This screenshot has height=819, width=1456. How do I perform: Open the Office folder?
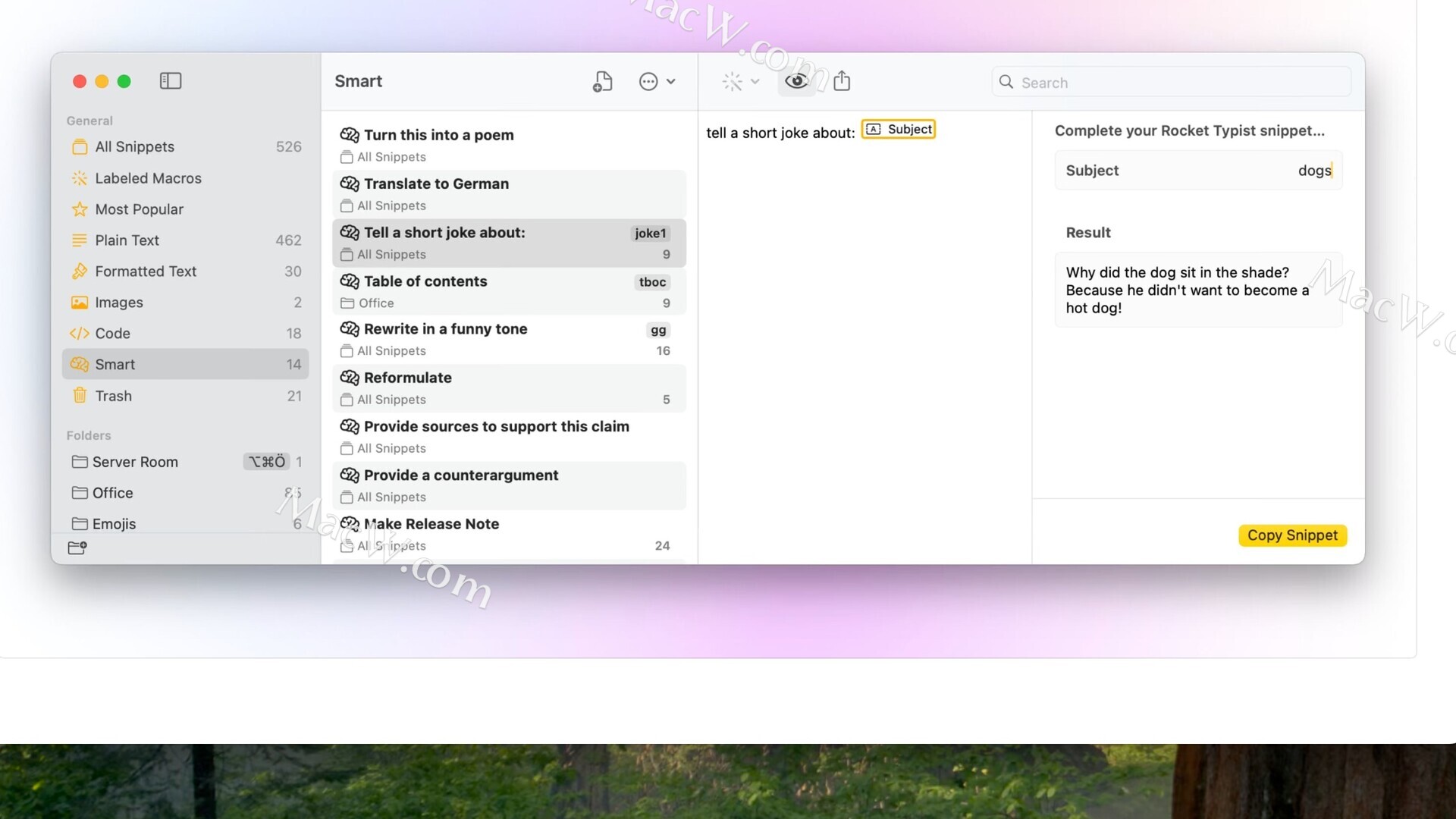[x=185, y=493]
